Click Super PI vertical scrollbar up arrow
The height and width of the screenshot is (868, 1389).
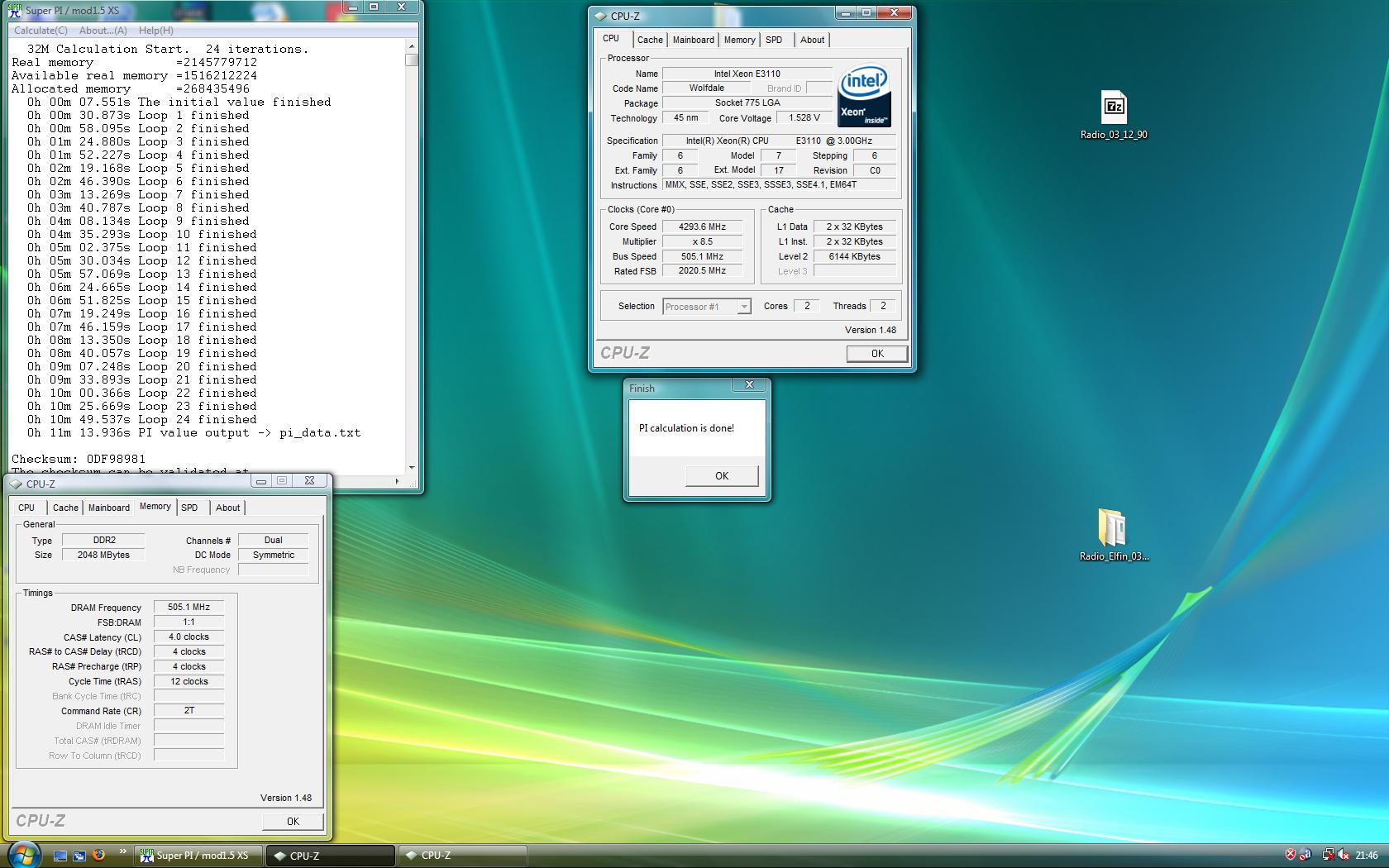412,46
